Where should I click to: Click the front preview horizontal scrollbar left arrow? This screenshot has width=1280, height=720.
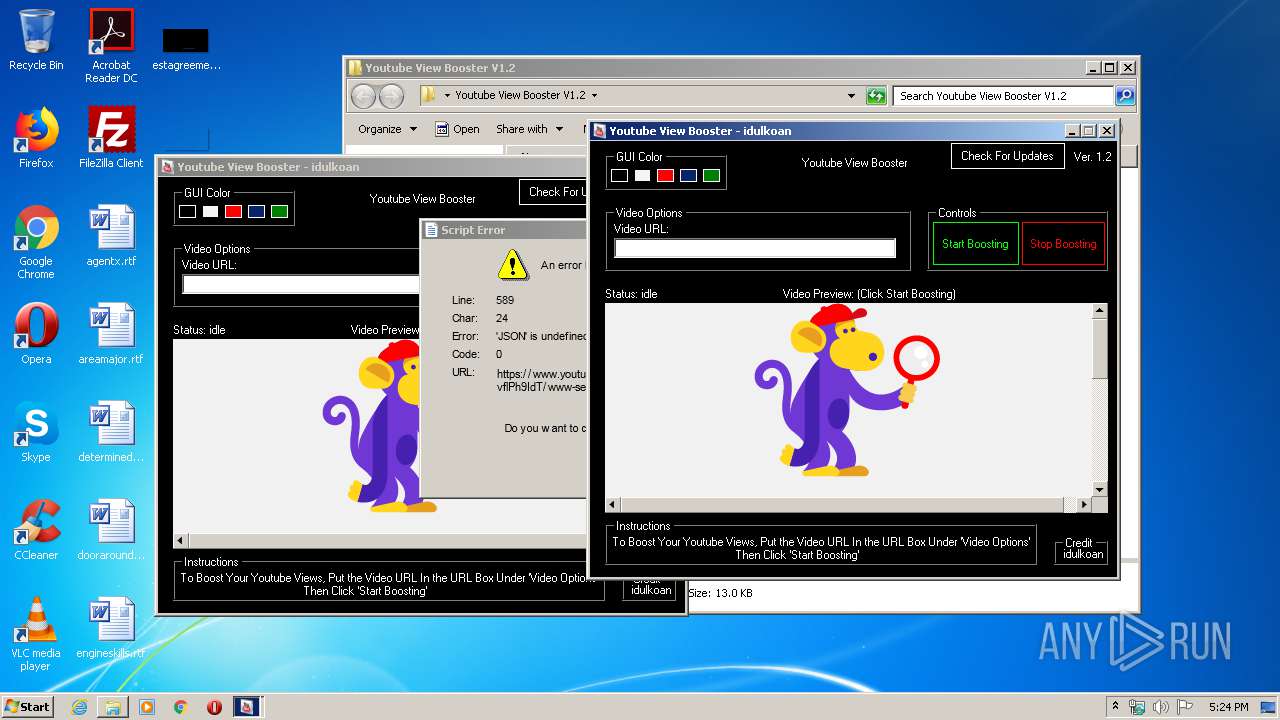[x=613, y=504]
